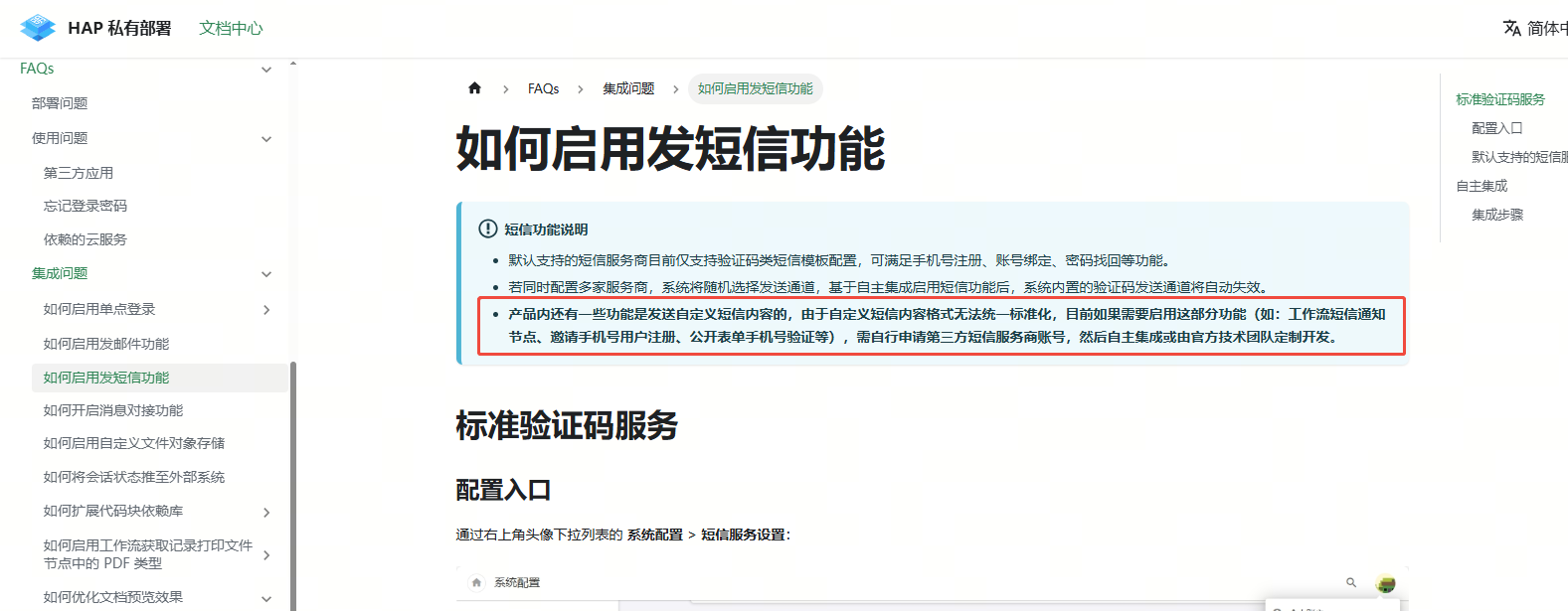Select 集成问题 in the sidebar

pos(60,273)
